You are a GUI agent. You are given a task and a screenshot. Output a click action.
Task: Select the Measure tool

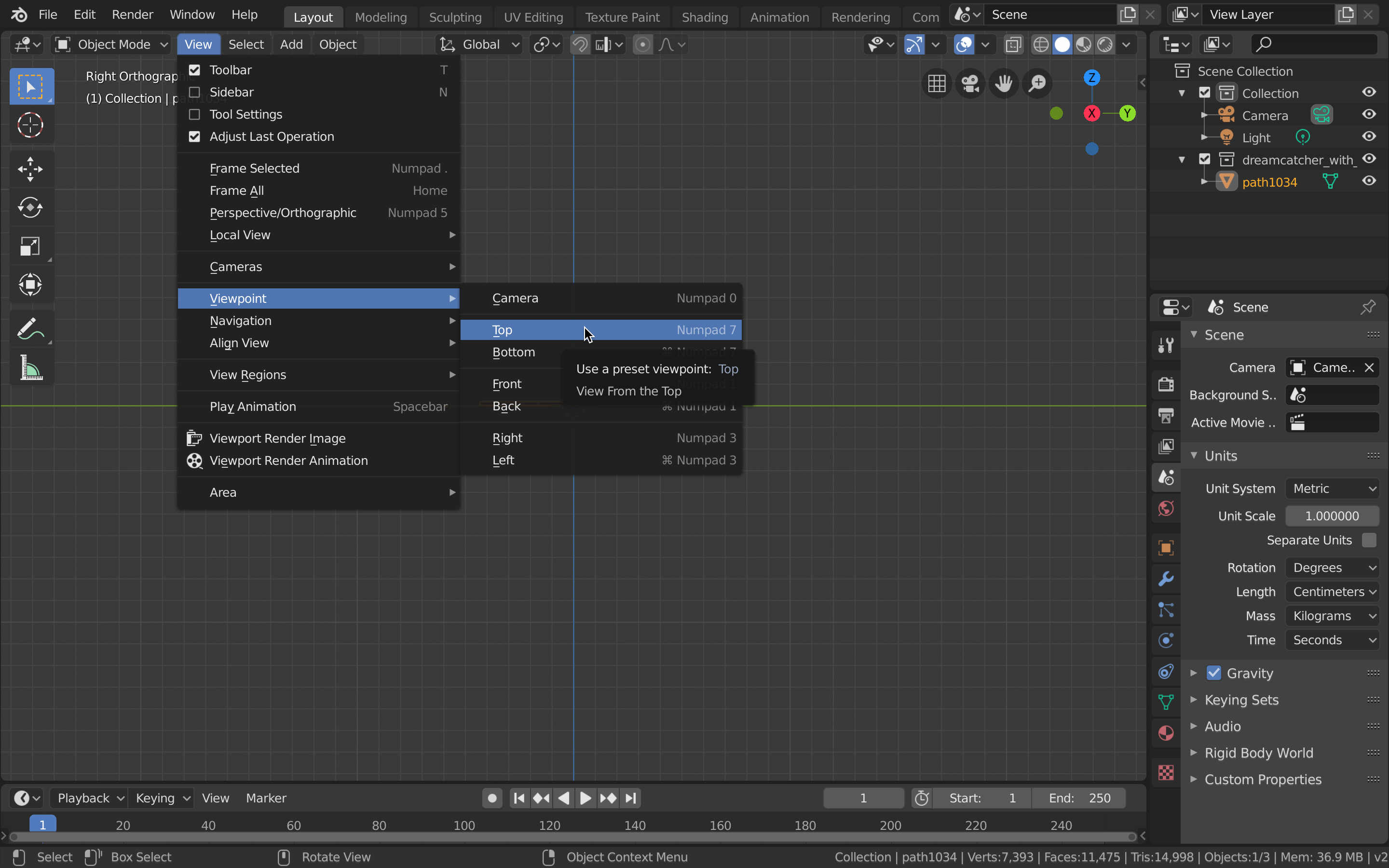click(x=31, y=367)
